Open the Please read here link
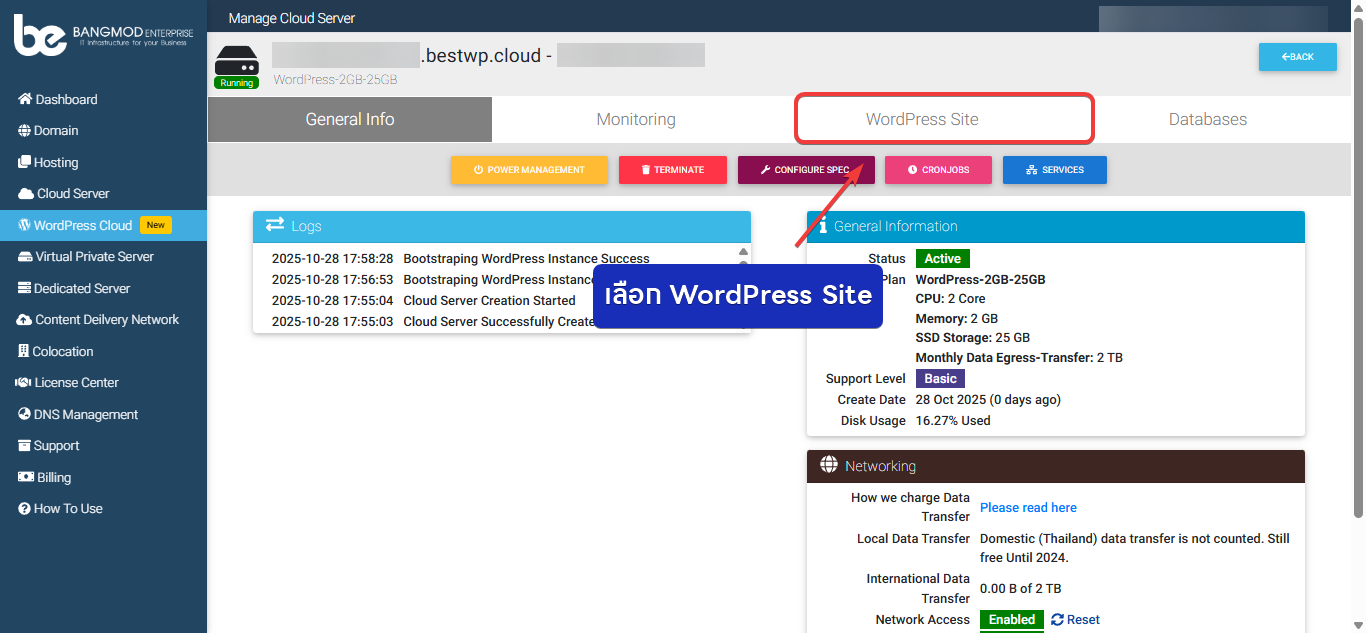The width and height of the screenshot is (1366, 633). pyautogui.click(x=1028, y=508)
